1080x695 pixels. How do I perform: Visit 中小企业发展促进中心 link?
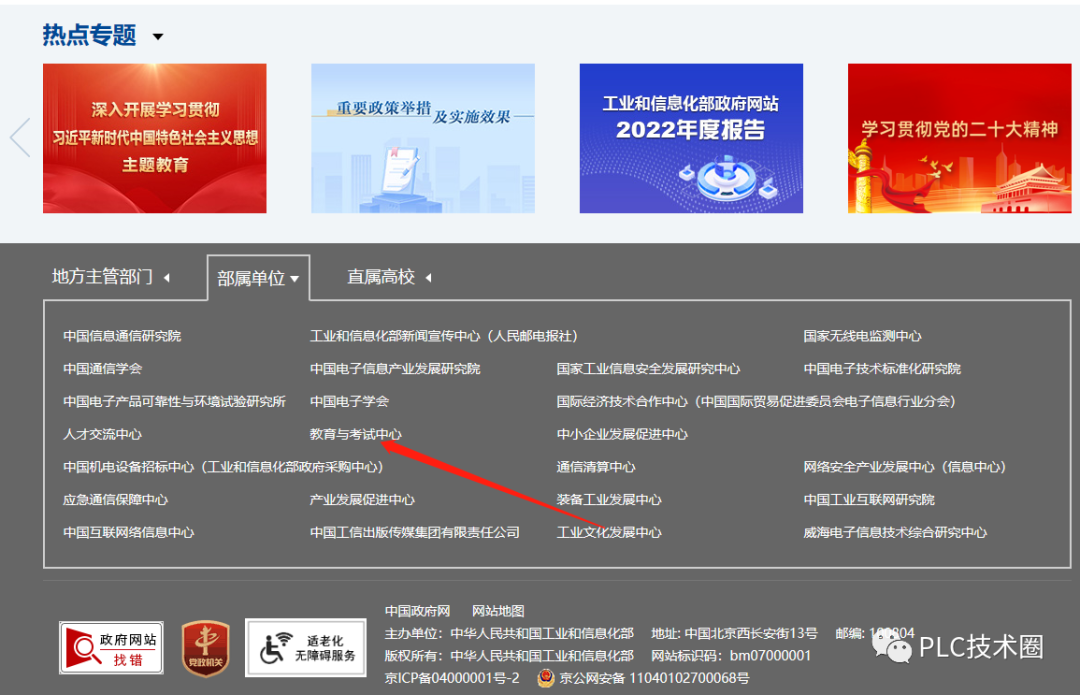click(622, 435)
